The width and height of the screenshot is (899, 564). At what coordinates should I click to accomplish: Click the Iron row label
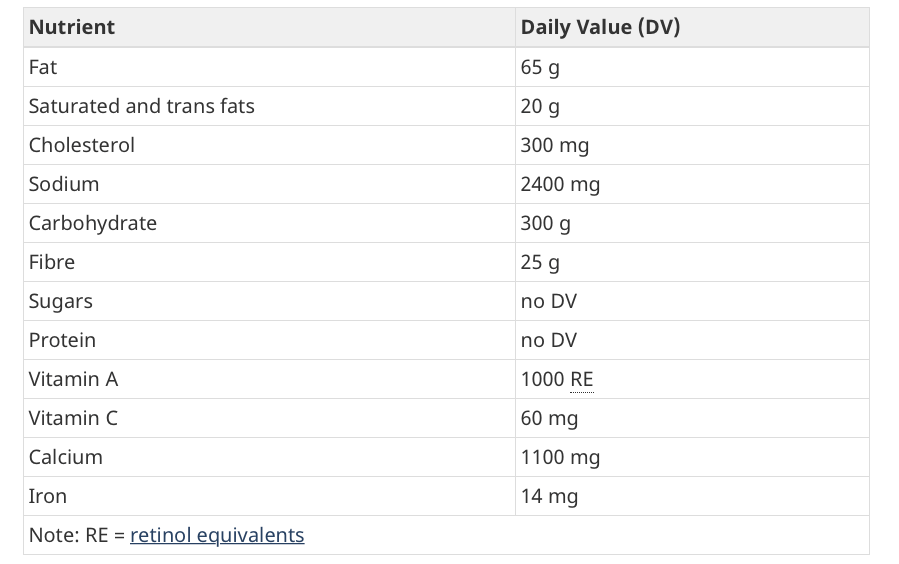(x=48, y=496)
